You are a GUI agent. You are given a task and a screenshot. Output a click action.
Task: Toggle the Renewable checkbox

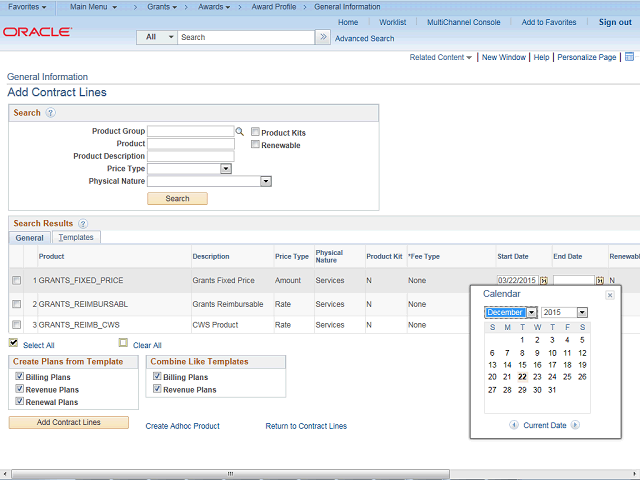256,145
